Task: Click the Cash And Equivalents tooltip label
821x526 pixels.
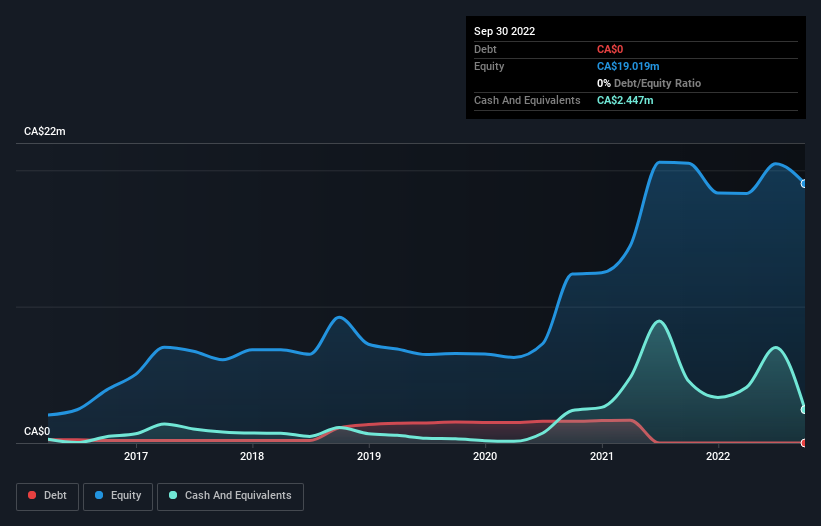Action: [x=527, y=100]
